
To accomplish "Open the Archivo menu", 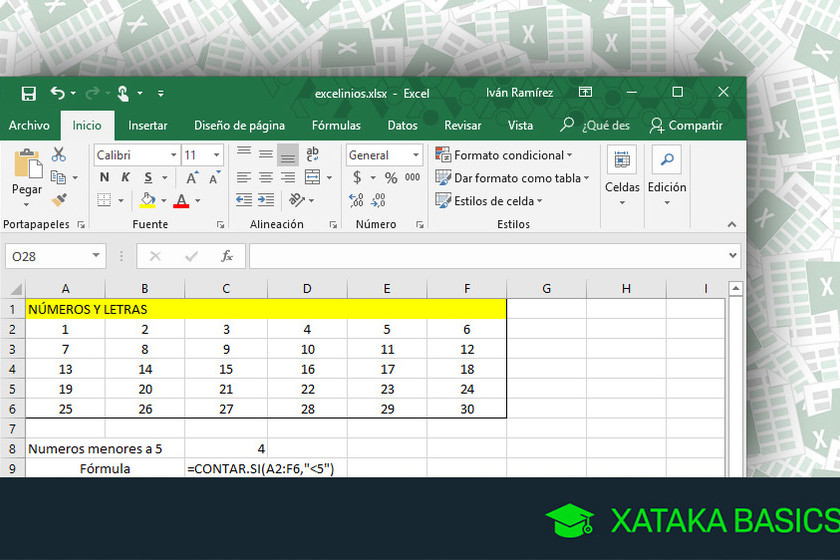I will point(29,125).
